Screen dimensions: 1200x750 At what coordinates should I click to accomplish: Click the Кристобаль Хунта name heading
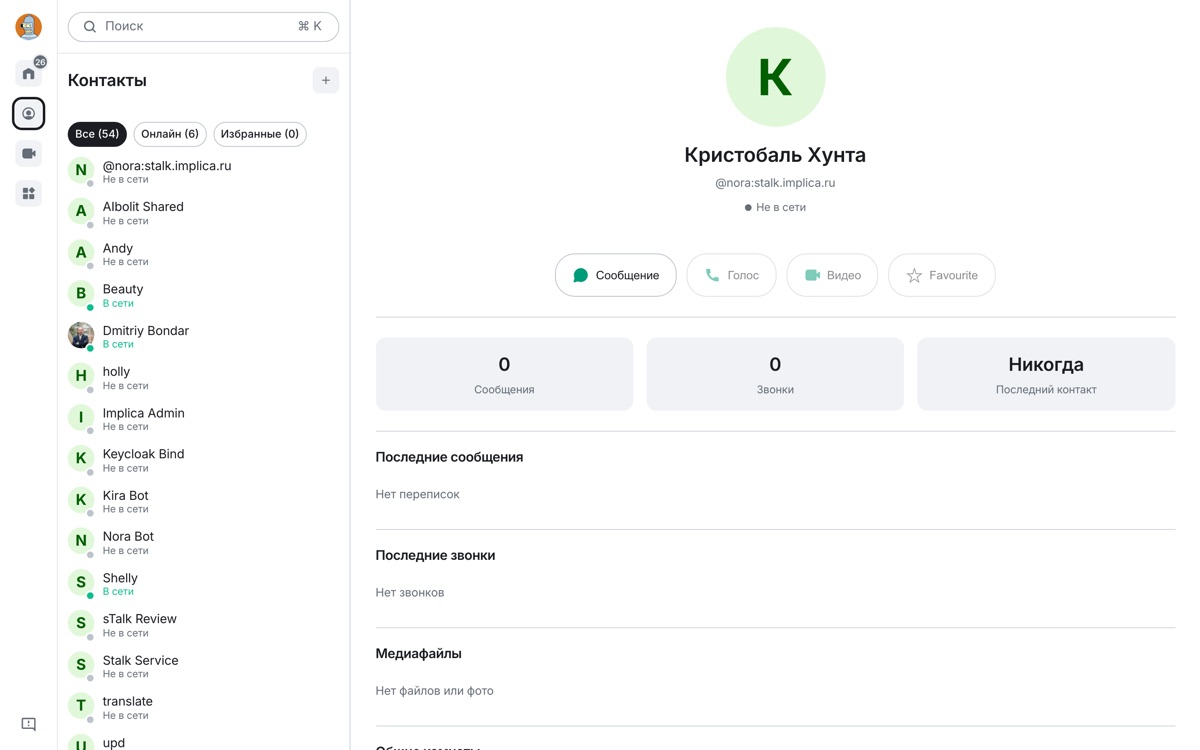(x=775, y=155)
